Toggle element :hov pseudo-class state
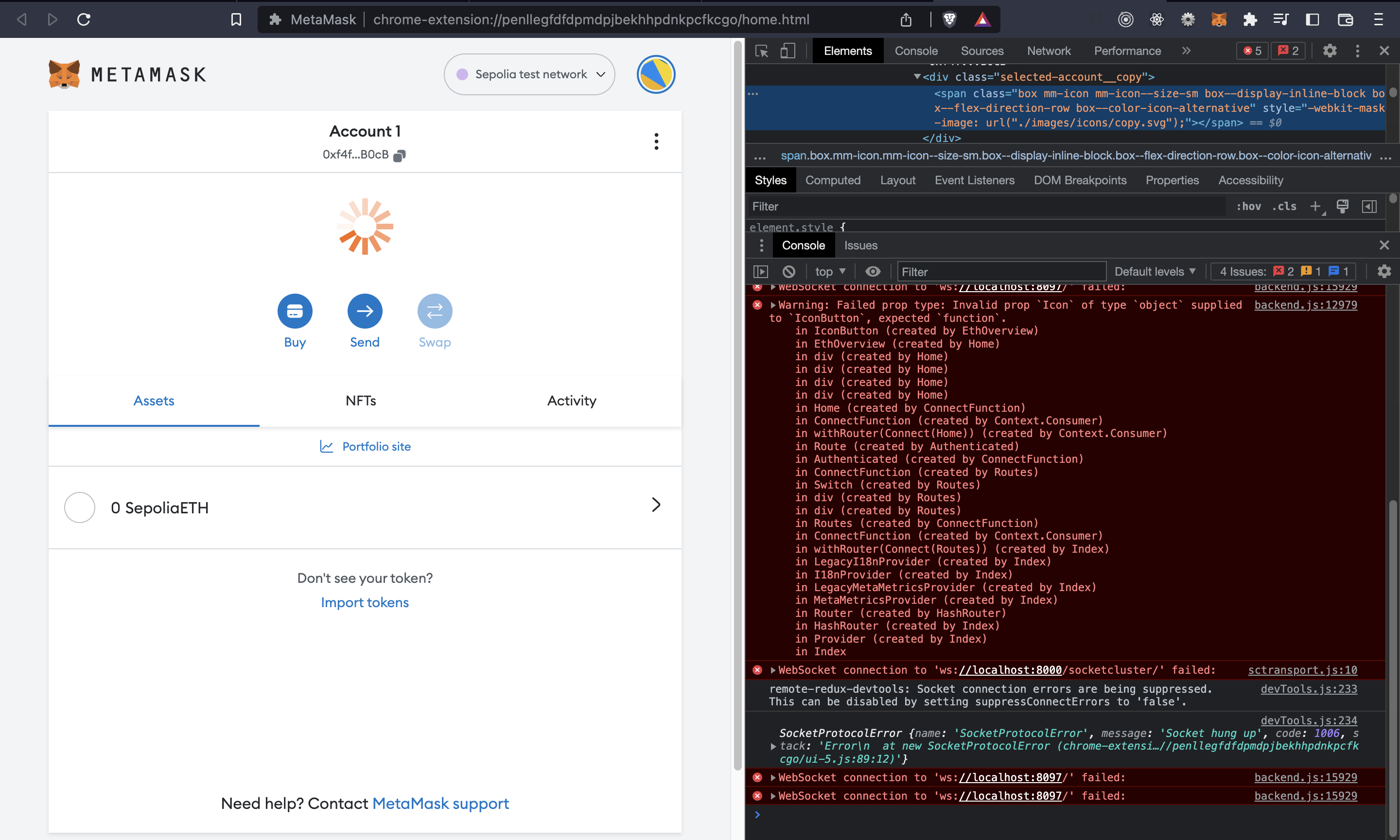The image size is (1400, 840). [1248, 206]
